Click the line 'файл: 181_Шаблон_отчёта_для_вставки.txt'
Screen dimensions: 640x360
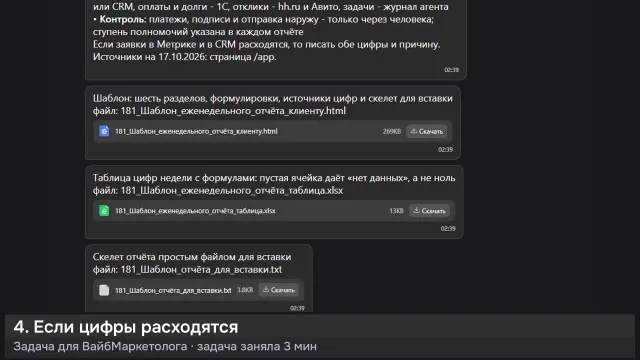tap(187, 270)
